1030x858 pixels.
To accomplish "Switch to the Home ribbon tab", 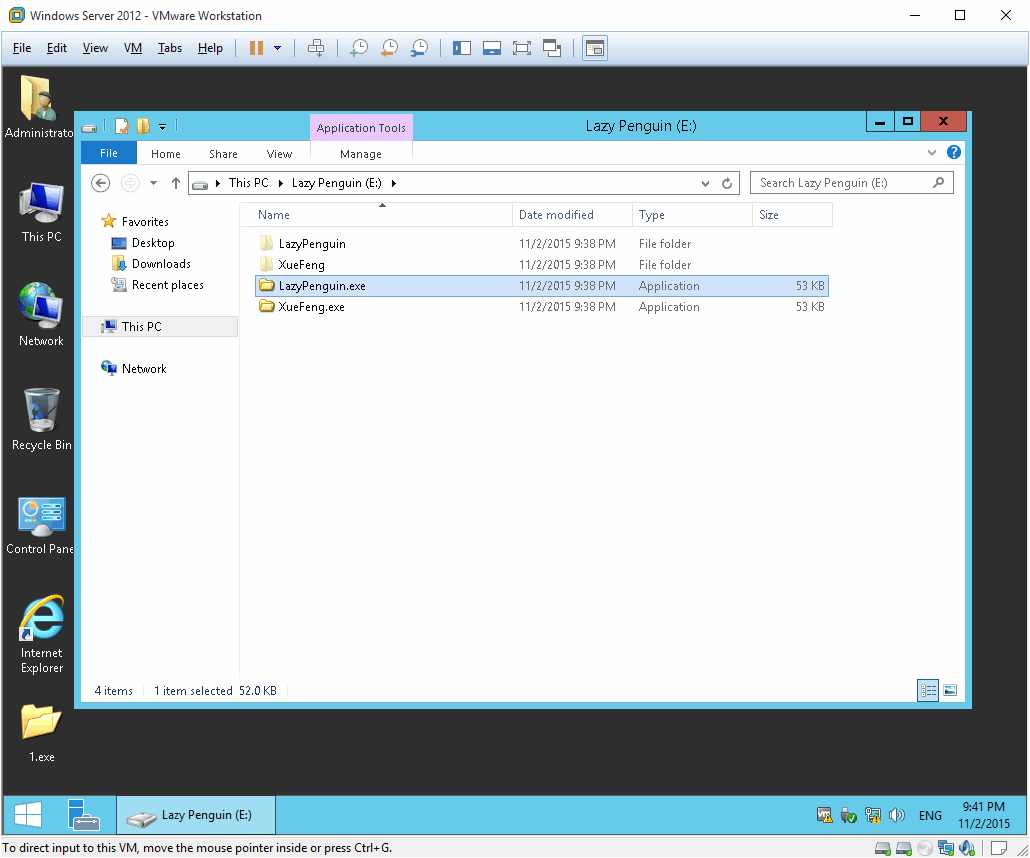I will pyautogui.click(x=166, y=154).
